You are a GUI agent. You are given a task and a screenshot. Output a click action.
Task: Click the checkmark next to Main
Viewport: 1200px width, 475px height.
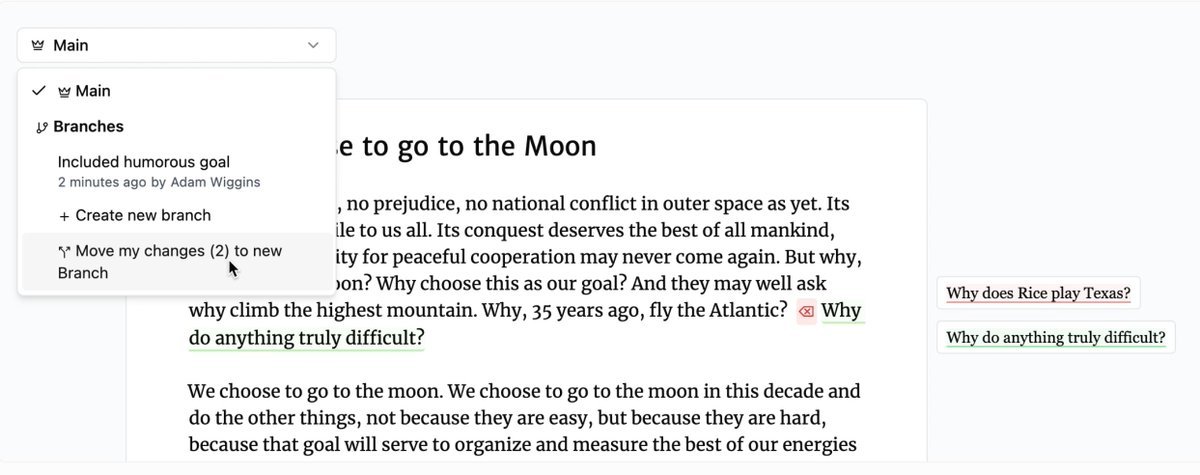point(39,91)
